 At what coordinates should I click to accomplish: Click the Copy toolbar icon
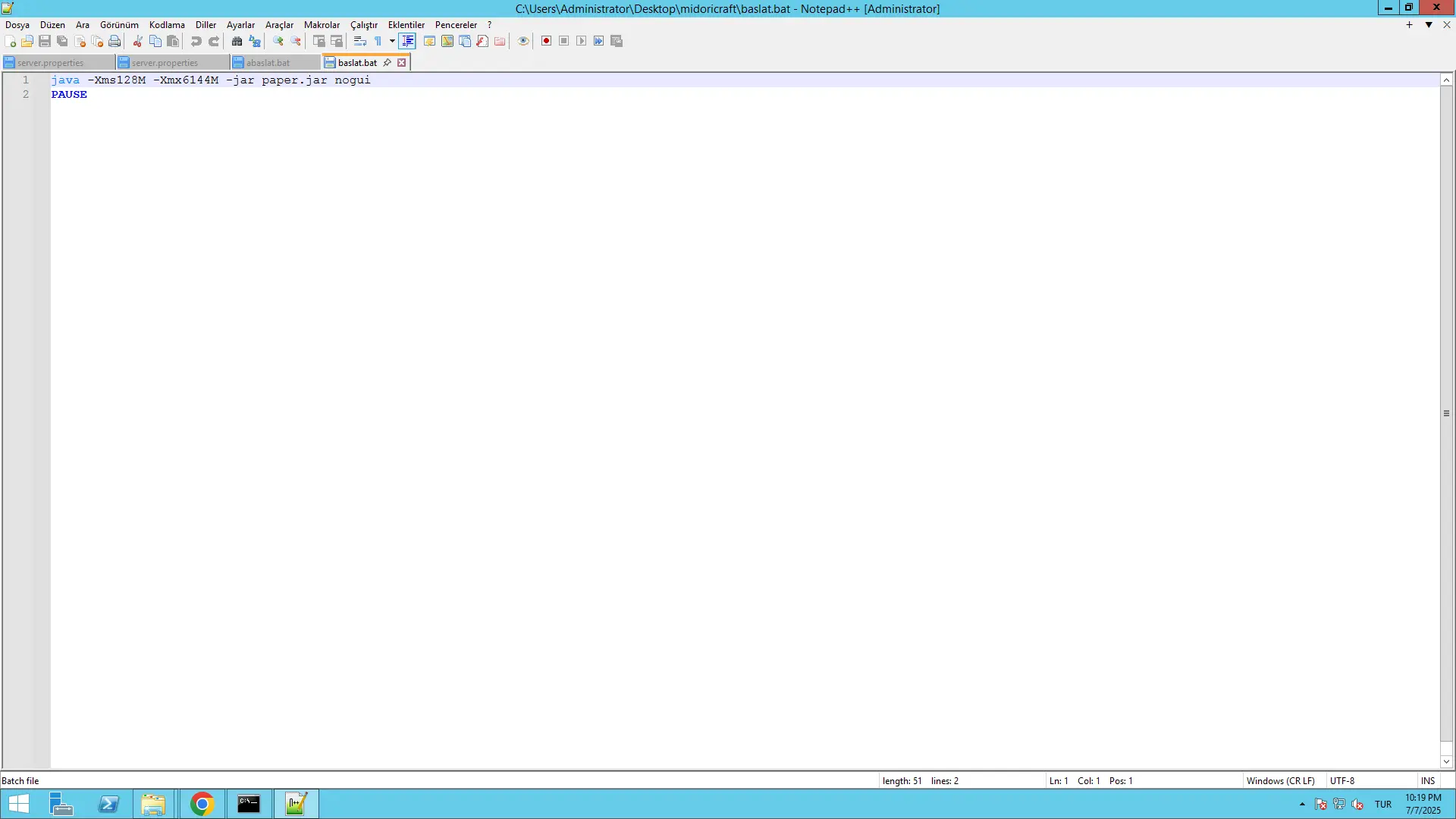[x=155, y=41]
